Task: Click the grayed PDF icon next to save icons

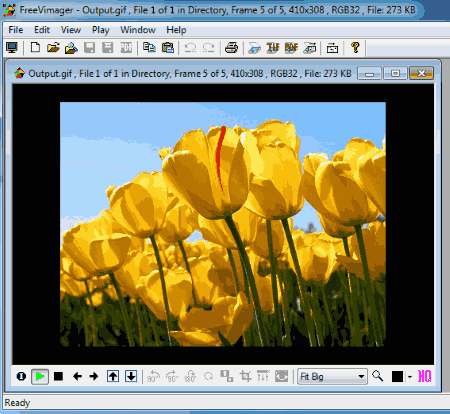Action: [x=126, y=48]
